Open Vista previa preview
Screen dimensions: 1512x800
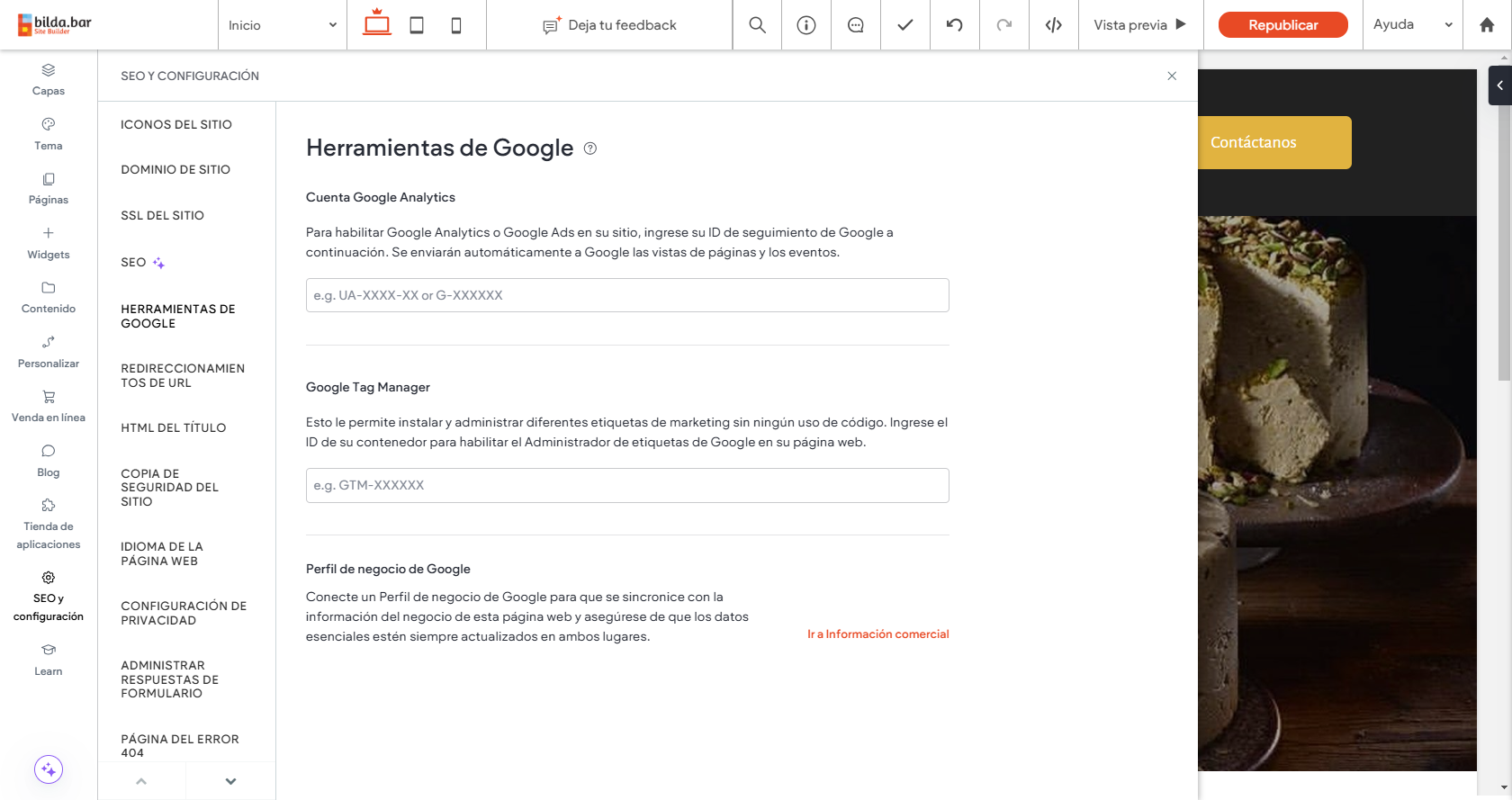point(1140,25)
